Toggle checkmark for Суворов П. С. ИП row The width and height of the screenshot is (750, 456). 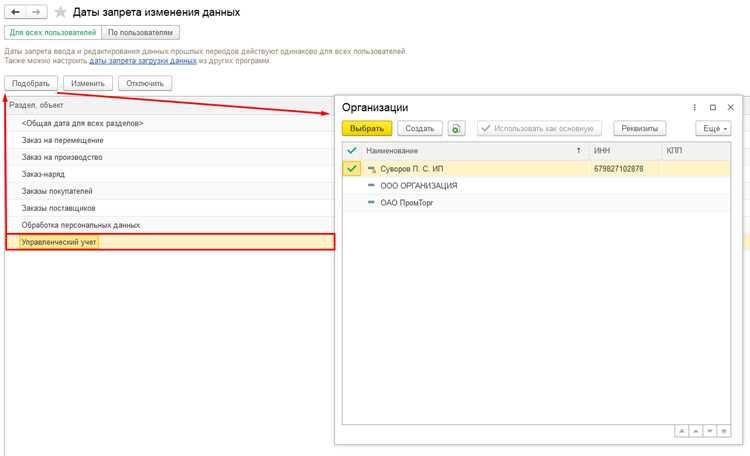[x=352, y=168]
